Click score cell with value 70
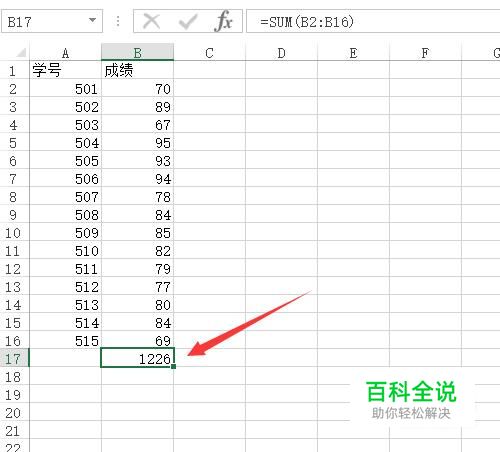The height and width of the screenshot is (452, 500). point(137,89)
